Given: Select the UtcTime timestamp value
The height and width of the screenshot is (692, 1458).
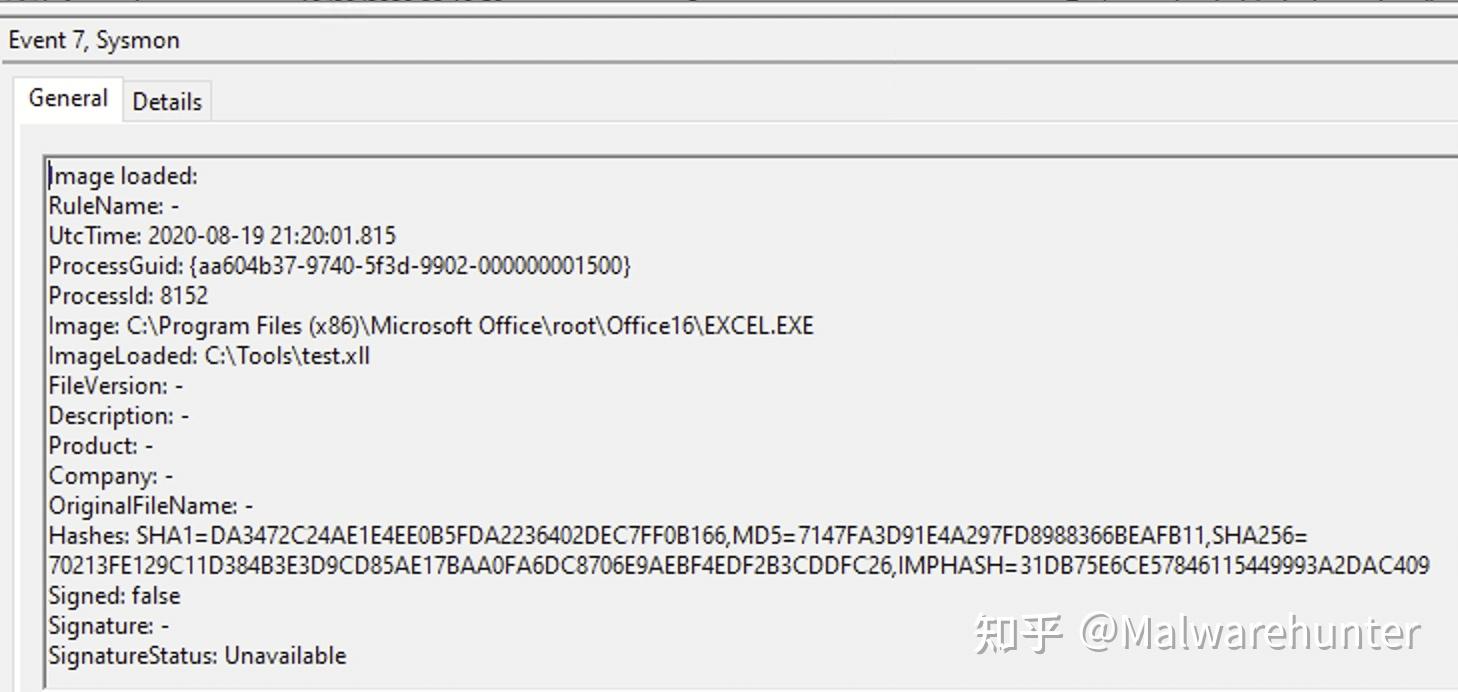Looking at the screenshot, I should tap(272, 235).
